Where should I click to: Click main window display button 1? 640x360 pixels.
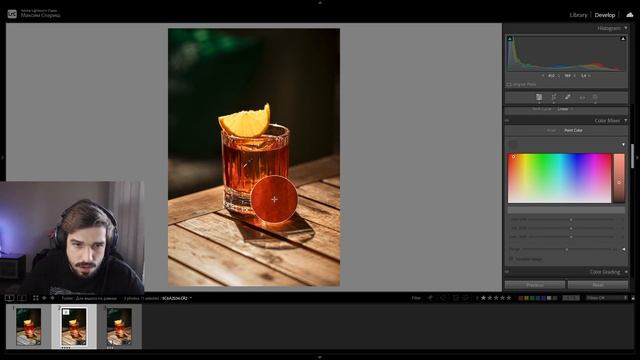tap(9, 298)
